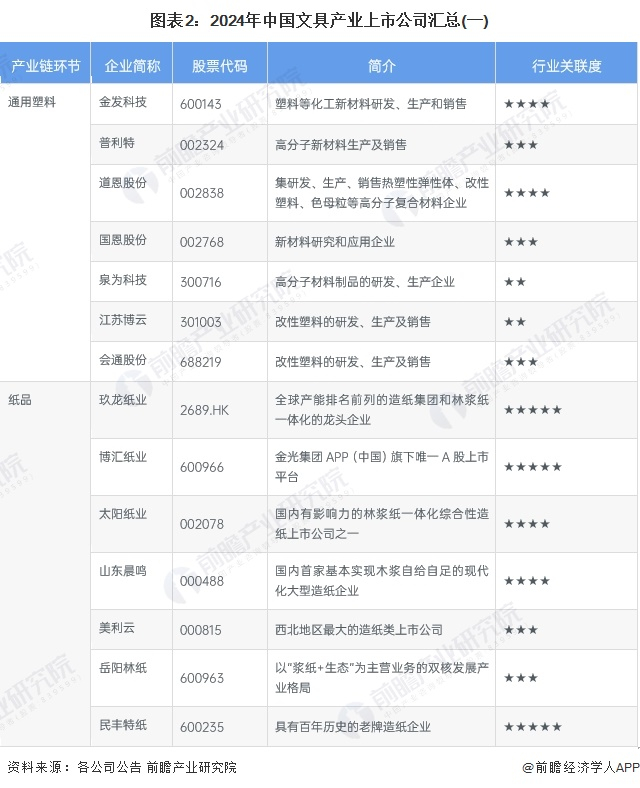Click company name 道恩股份
640x788 pixels.
click(x=123, y=182)
